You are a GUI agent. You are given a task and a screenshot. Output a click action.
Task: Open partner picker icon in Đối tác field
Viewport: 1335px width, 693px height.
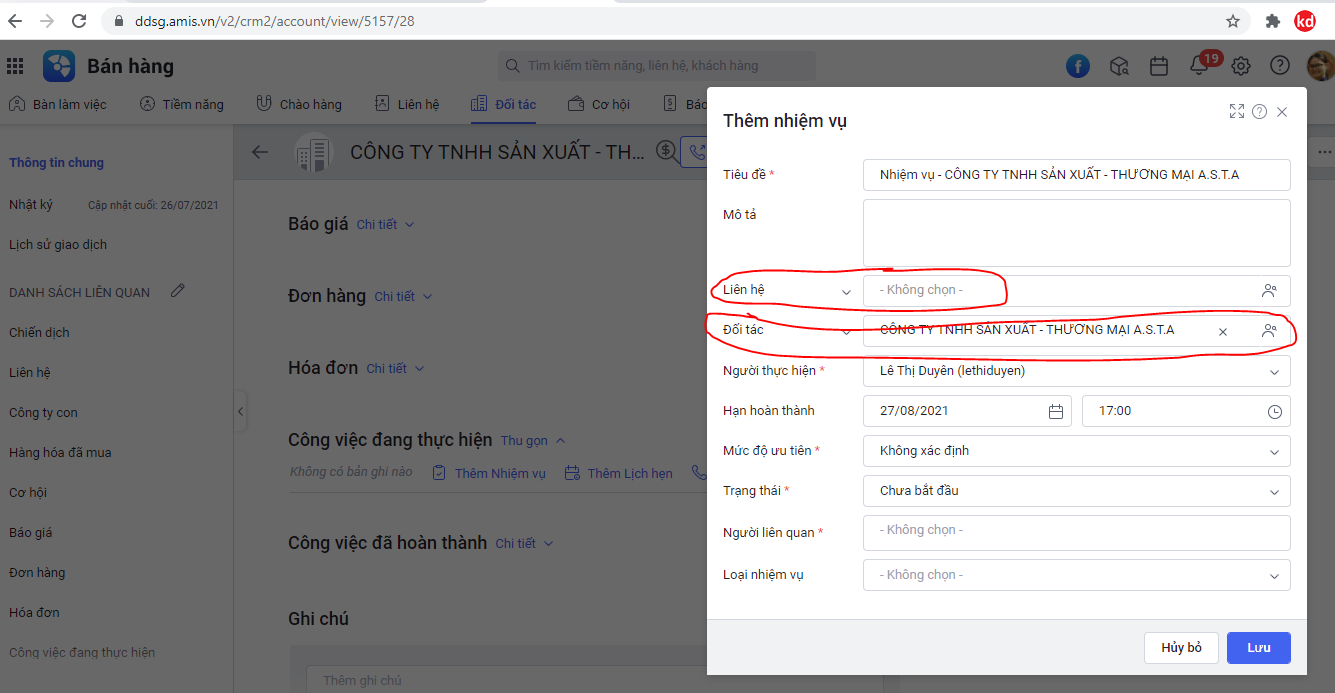(1269, 331)
